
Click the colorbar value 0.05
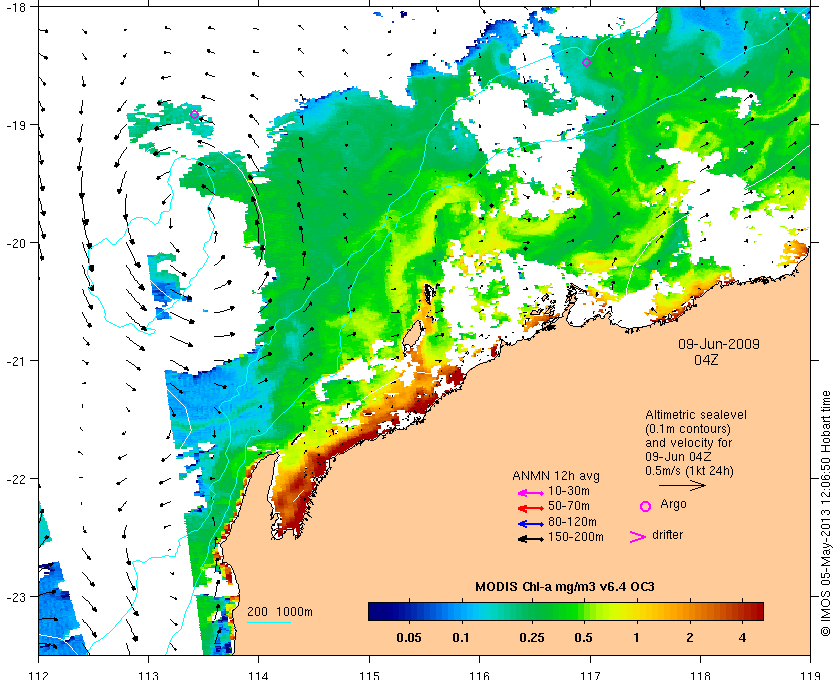[409, 638]
